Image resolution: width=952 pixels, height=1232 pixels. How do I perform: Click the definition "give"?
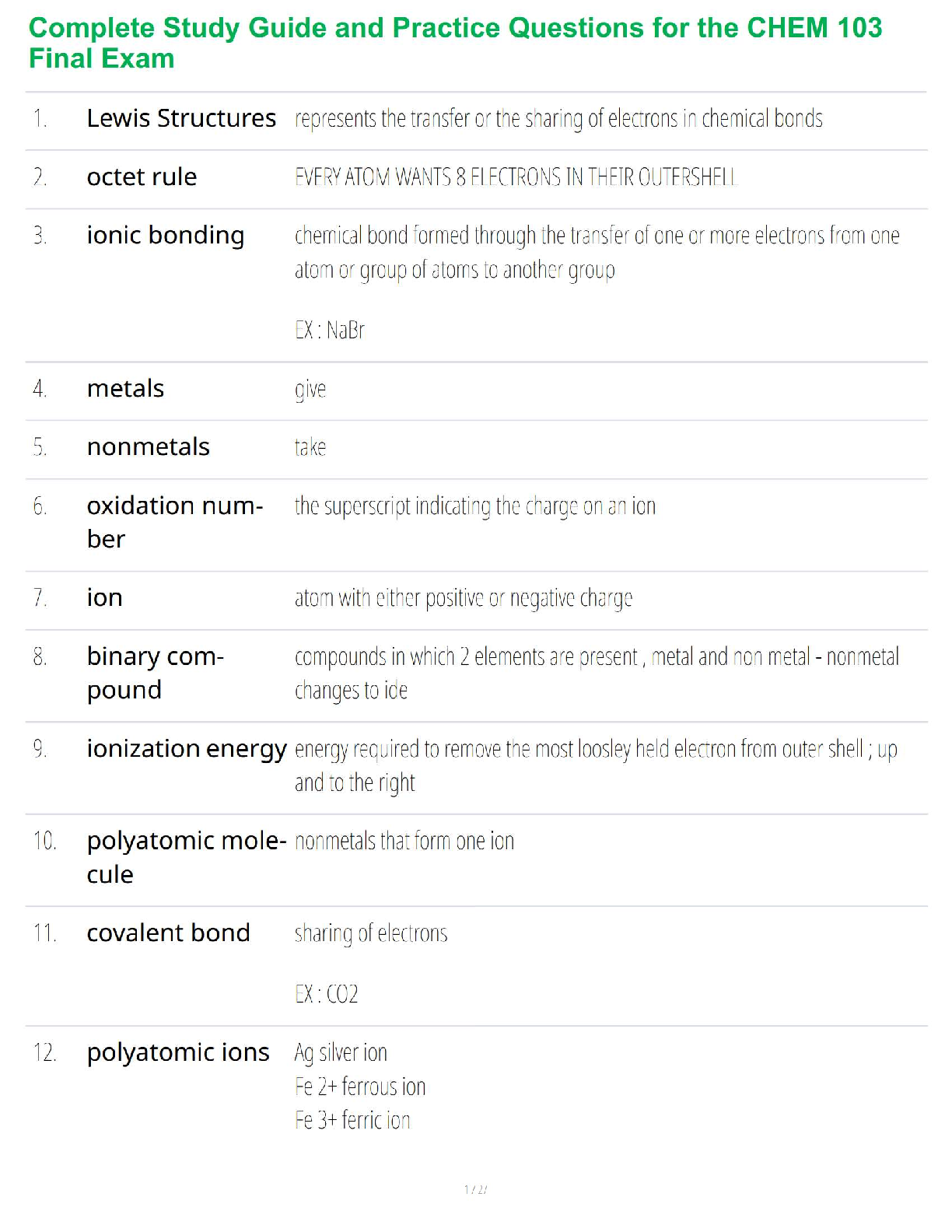click(310, 389)
